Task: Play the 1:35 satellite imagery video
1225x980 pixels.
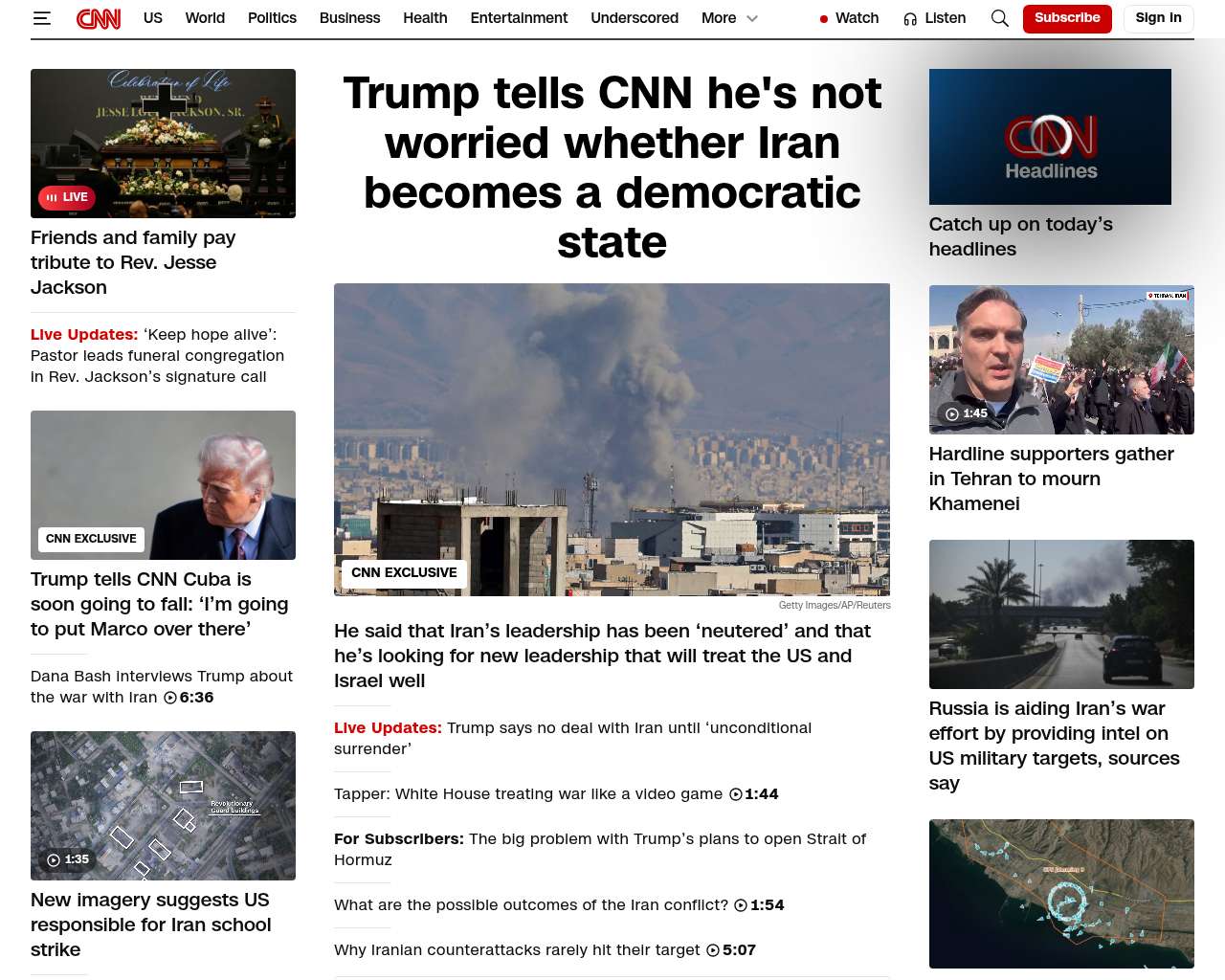Action: click(x=54, y=860)
